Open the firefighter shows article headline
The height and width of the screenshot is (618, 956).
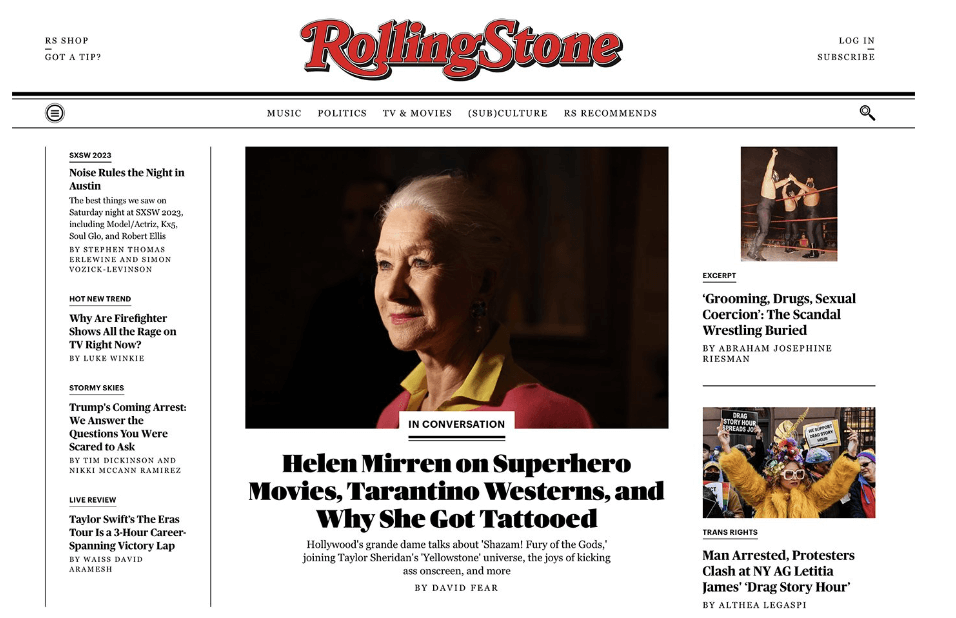(123, 331)
